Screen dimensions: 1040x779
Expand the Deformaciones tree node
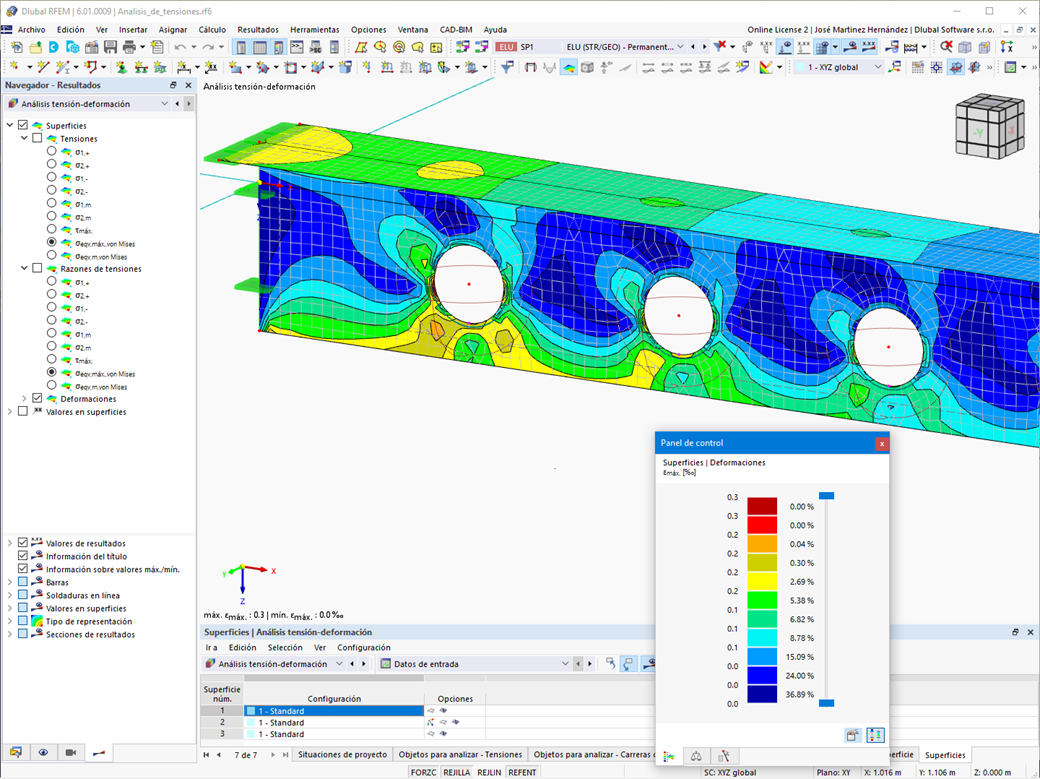point(25,398)
